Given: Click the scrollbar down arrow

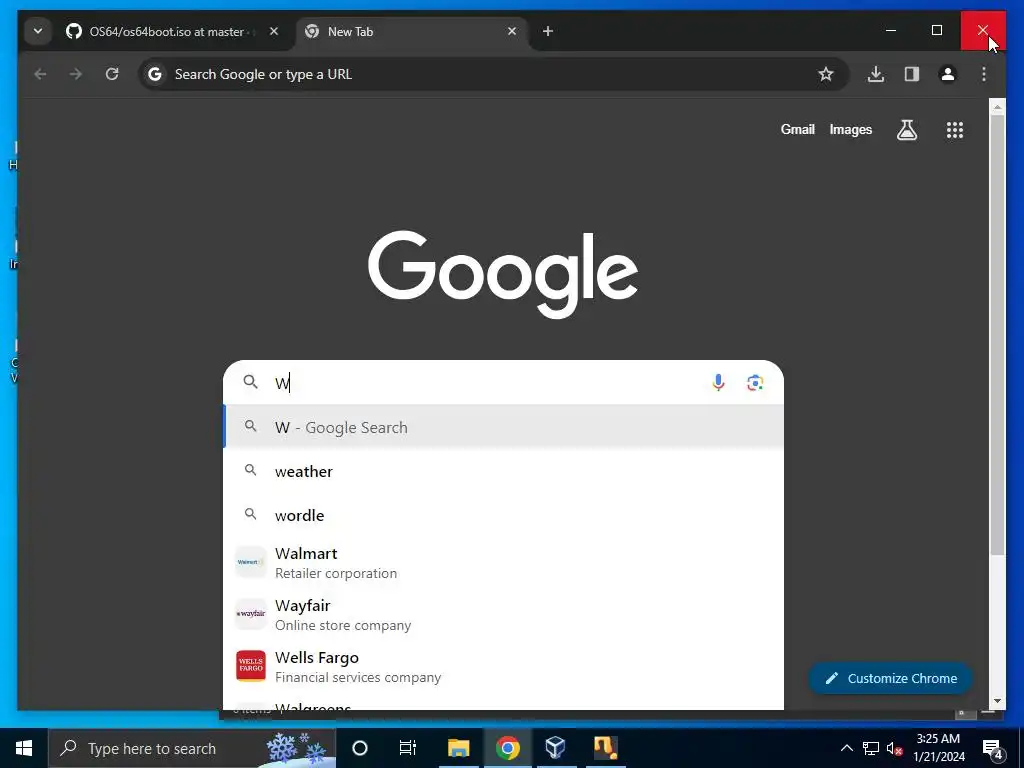Looking at the screenshot, I should [x=997, y=701].
